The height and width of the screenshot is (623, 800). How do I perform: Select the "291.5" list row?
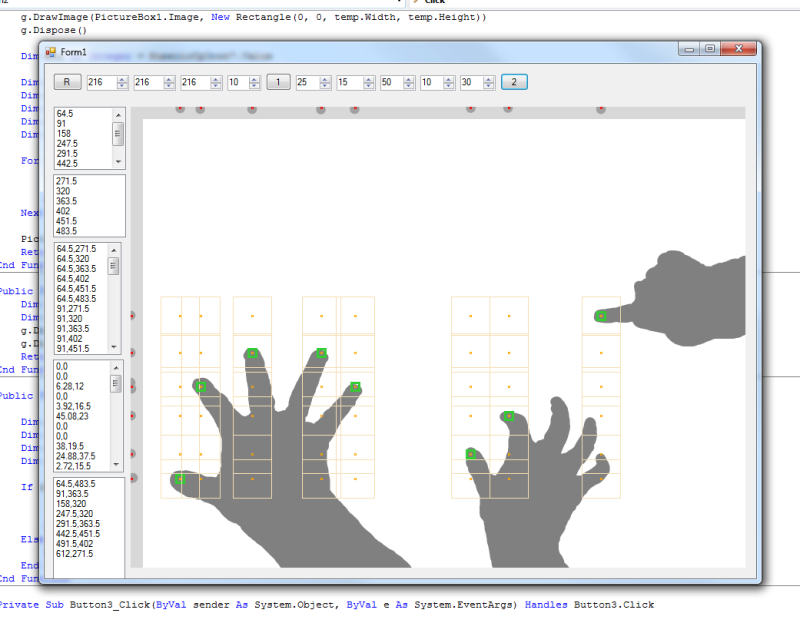pos(67,154)
